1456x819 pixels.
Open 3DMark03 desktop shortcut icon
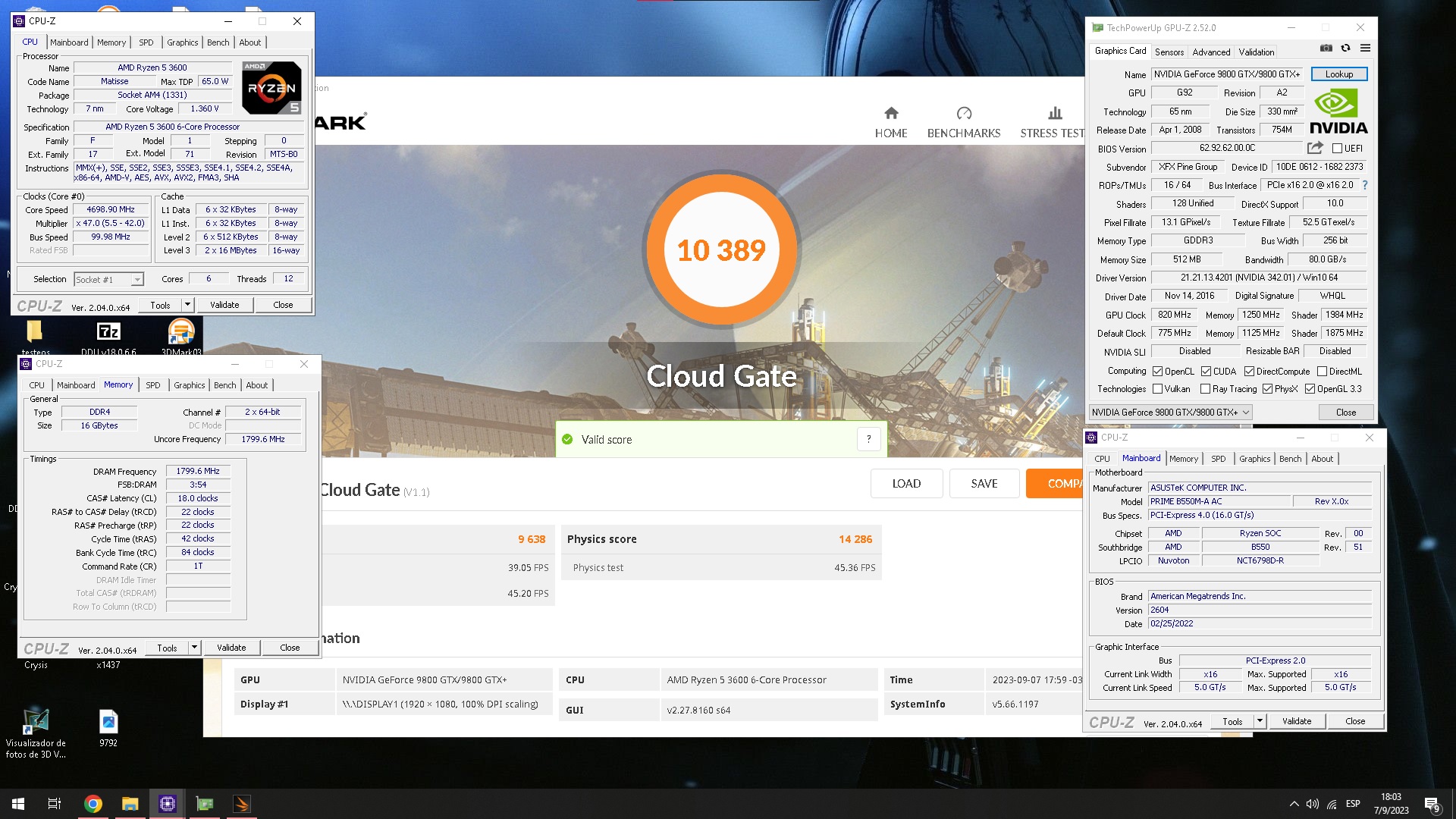(181, 331)
